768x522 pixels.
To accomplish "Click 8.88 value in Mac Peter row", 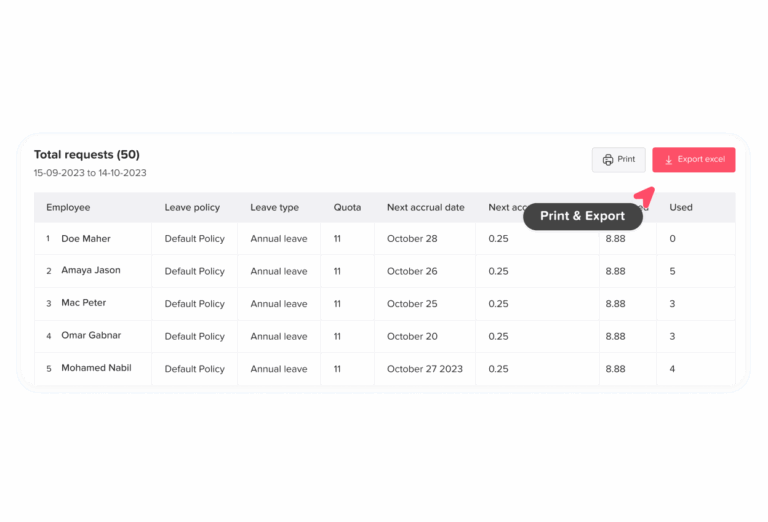I will pyautogui.click(x=615, y=304).
